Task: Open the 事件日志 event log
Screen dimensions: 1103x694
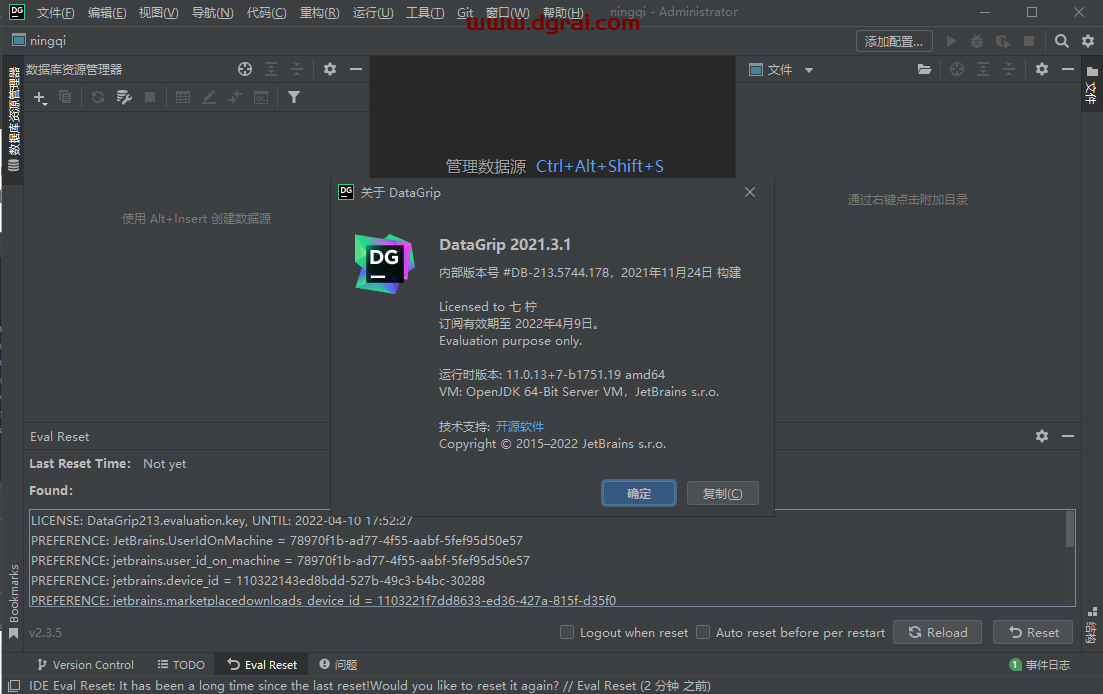Action: click(x=1040, y=664)
